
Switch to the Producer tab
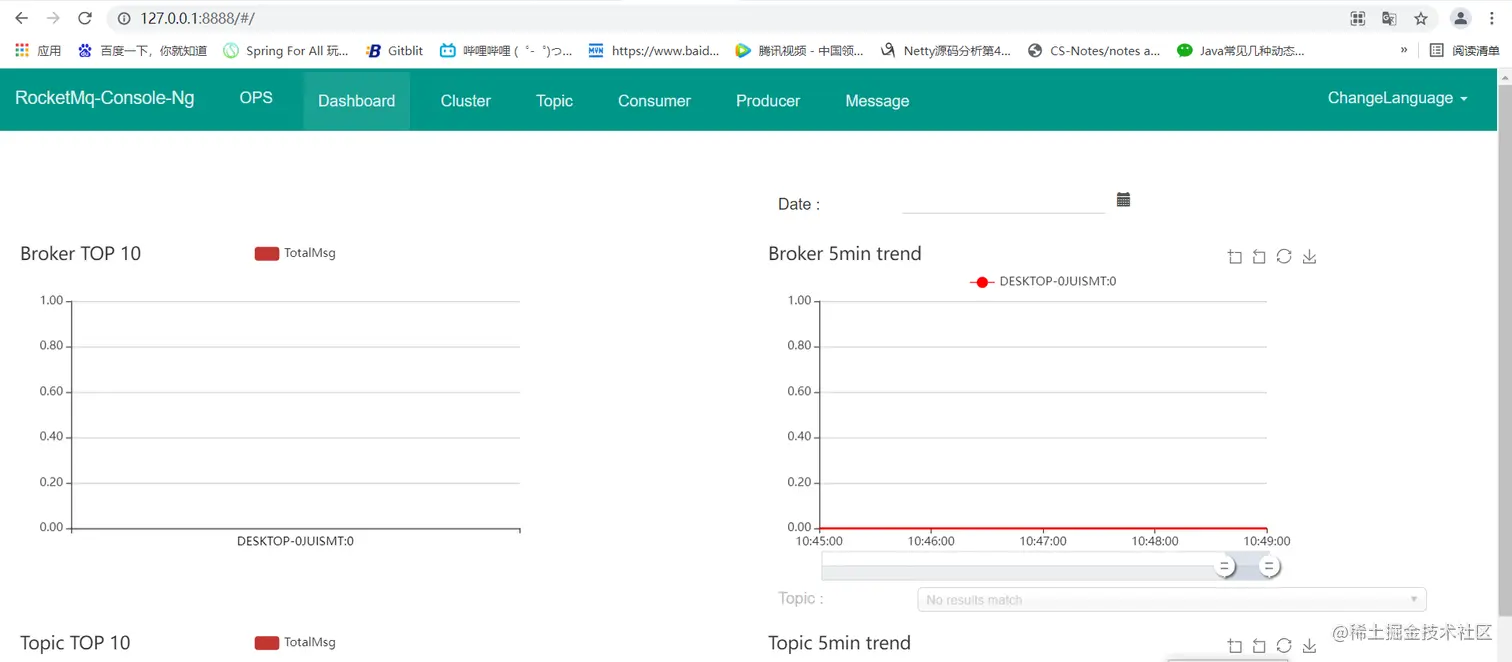[768, 101]
